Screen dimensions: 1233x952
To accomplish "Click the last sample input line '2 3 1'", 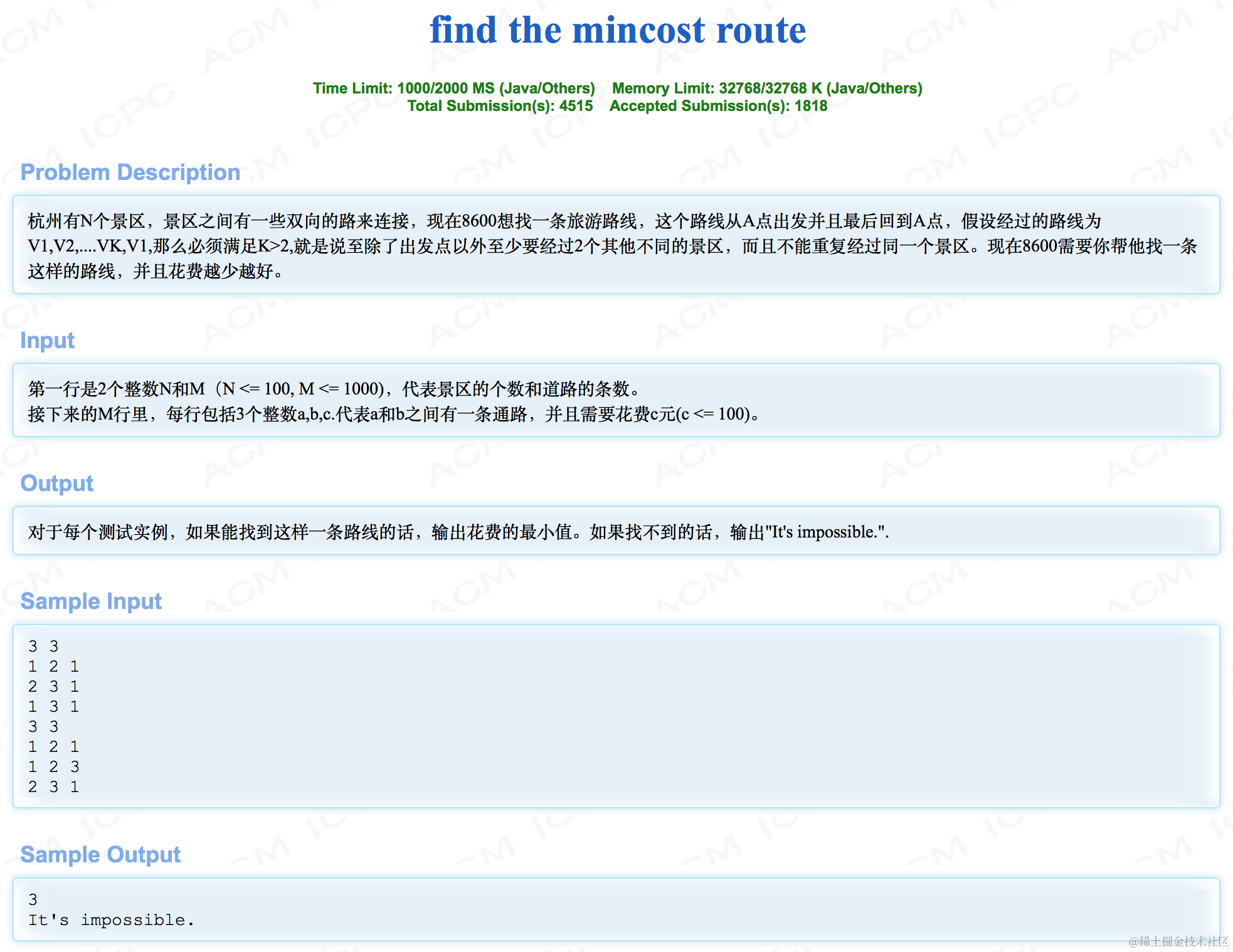I will pyautogui.click(x=53, y=786).
